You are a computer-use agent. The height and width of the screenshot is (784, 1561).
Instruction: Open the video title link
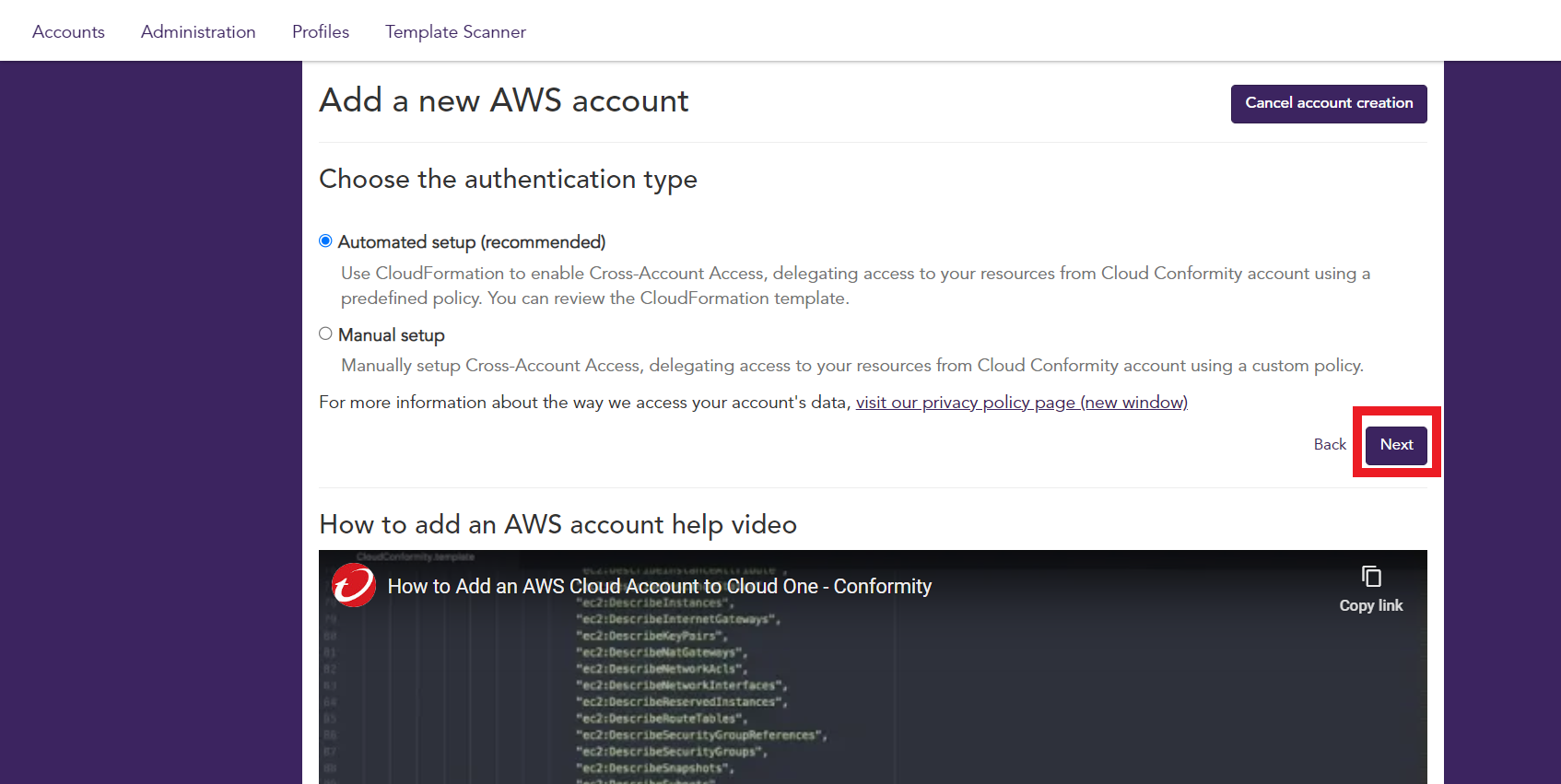pyautogui.click(x=660, y=586)
